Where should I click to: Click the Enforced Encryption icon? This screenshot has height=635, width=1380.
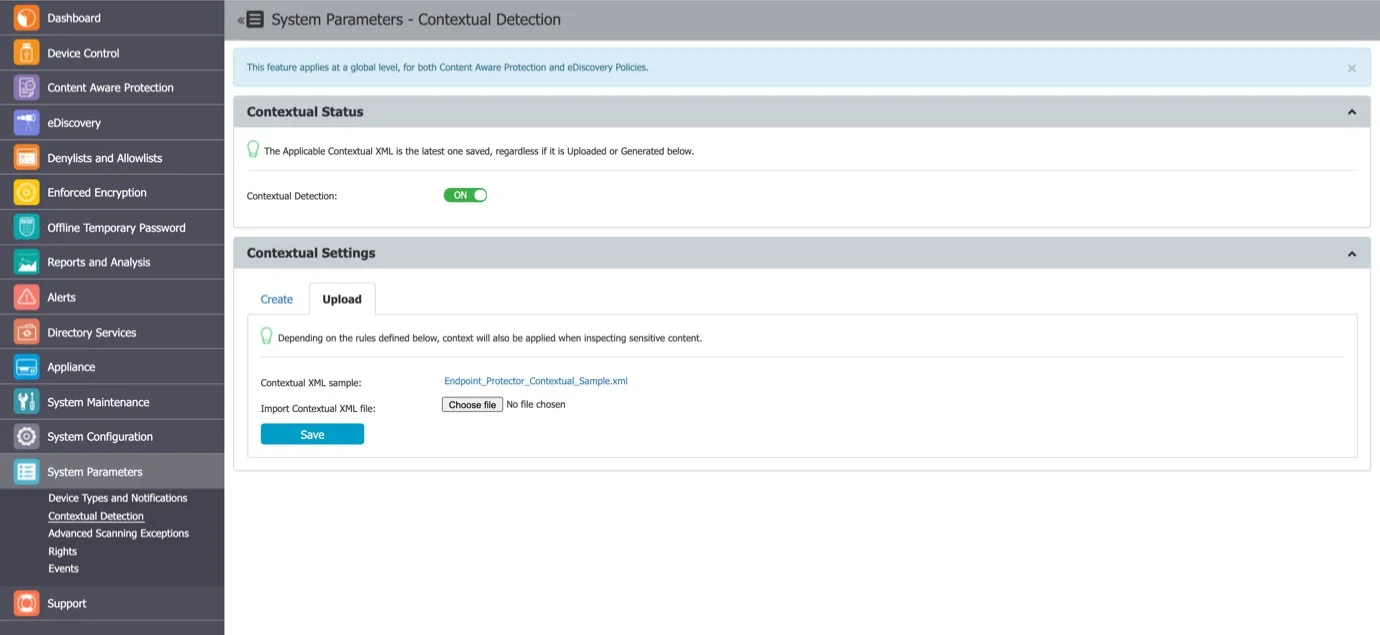[x=26, y=192]
